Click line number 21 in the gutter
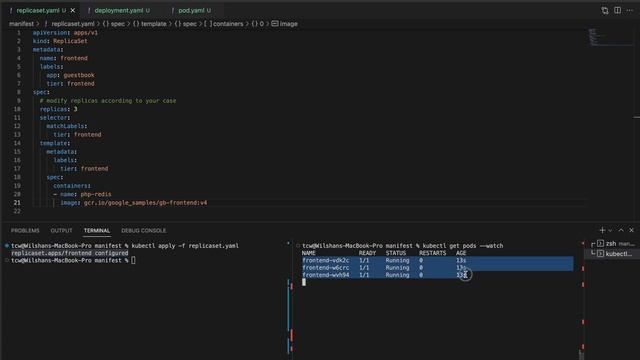The height and width of the screenshot is (360, 640). (17, 203)
